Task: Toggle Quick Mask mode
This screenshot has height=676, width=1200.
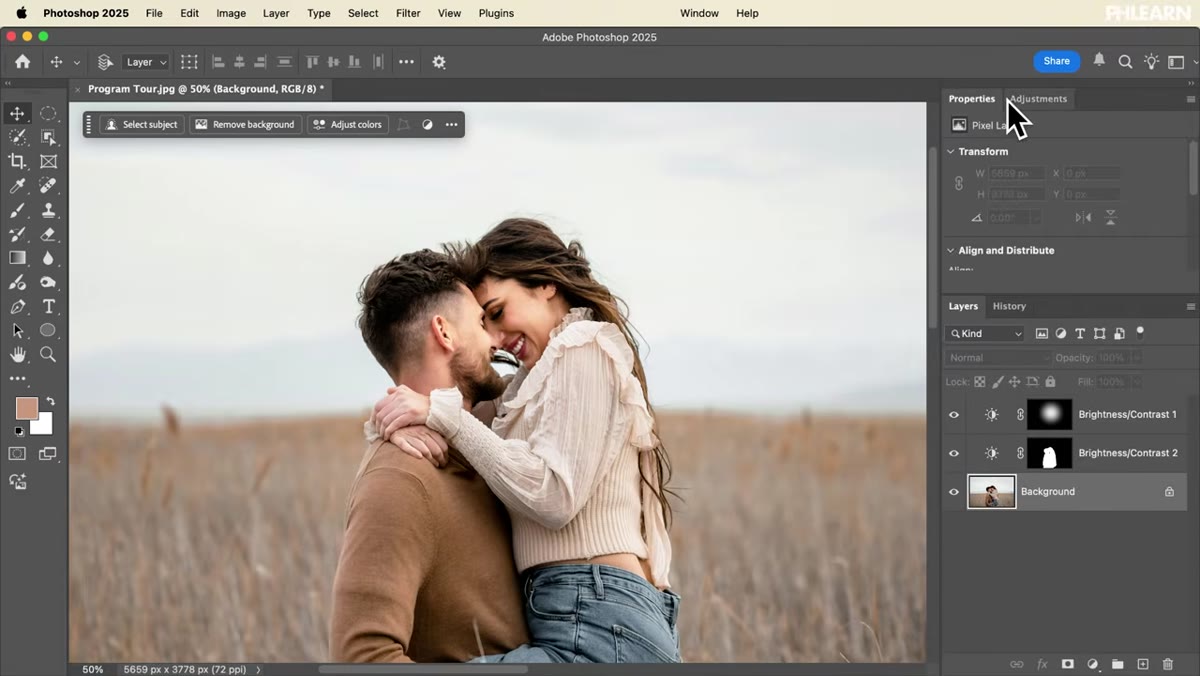Action: click(17, 454)
